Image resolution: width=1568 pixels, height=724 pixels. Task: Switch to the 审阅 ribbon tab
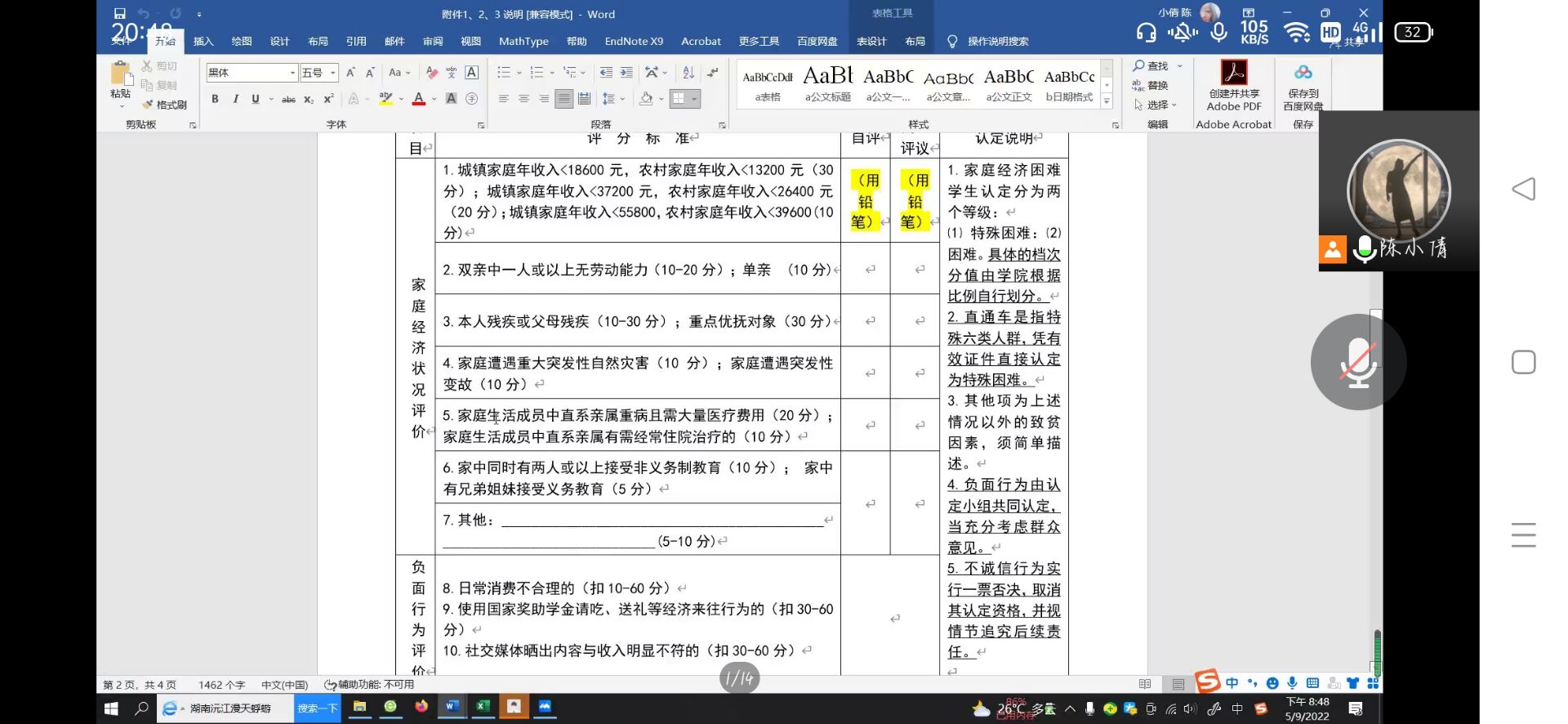(x=433, y=42)
